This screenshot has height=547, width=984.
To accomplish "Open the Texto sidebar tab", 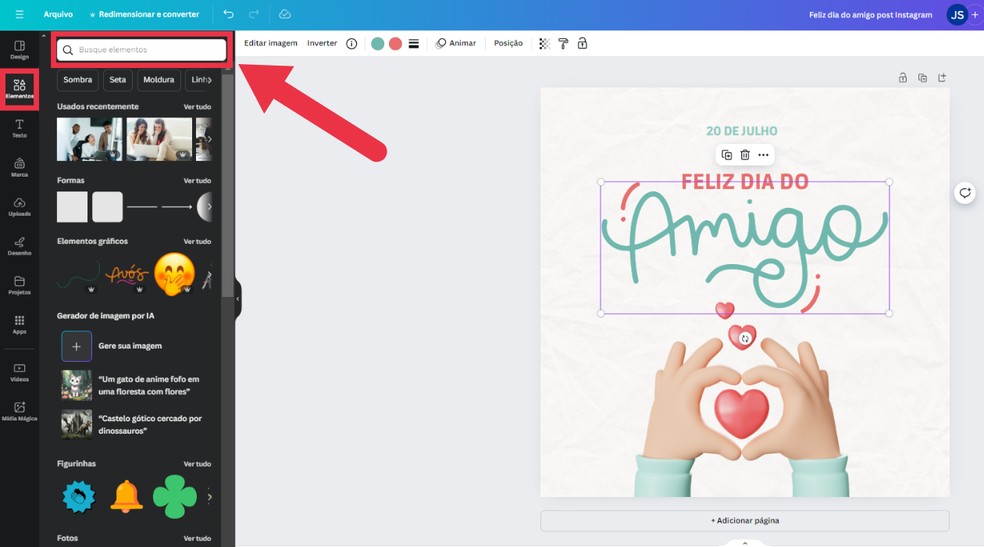I will (19, 128).
